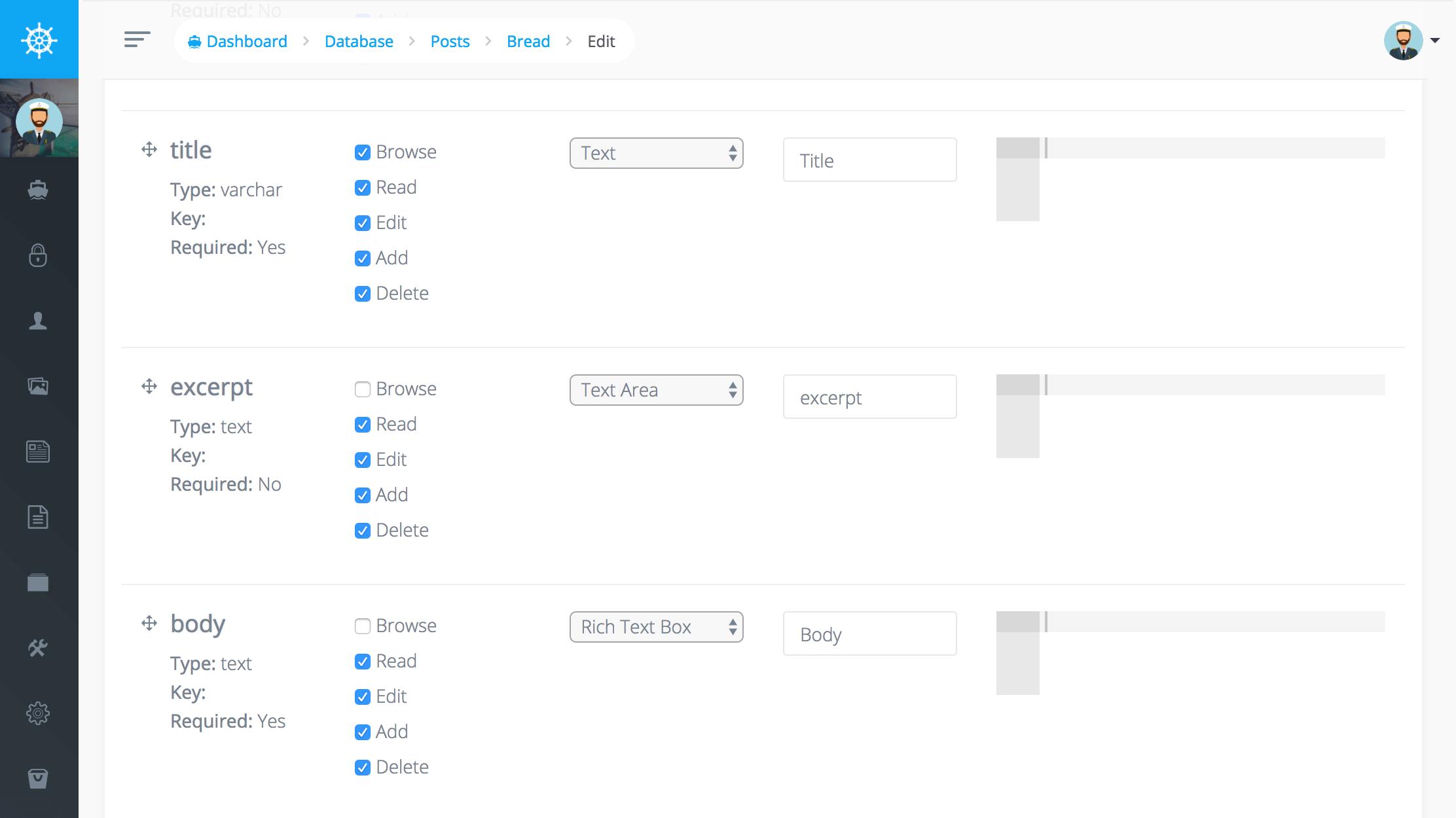This screenshot has height=818, width=1456.
Task: Open the Text input type dropdown
Action: point(656,153)
